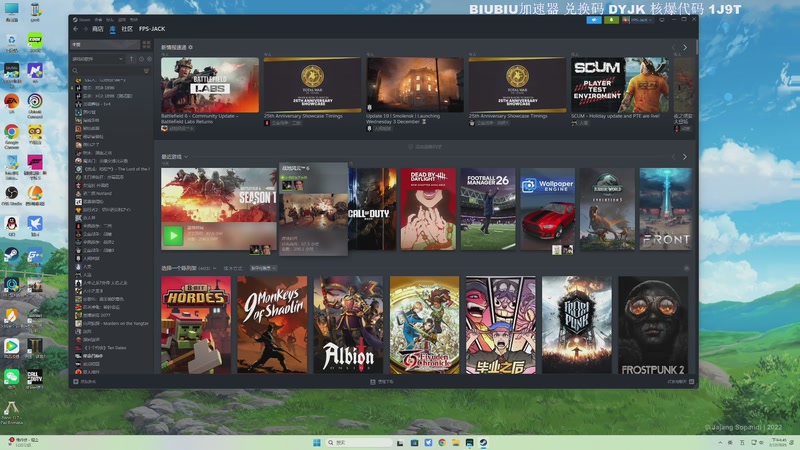Open the 商店 (Store) tab
The image size is (800, 450).
tap(97, 29)
